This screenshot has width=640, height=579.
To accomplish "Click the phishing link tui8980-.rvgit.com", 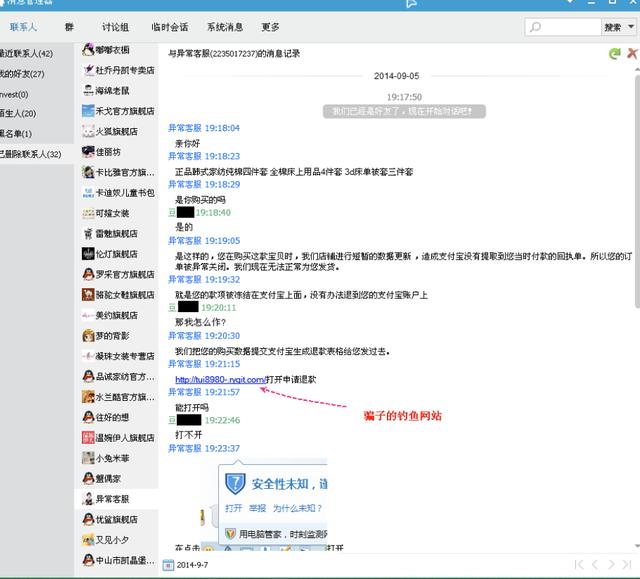I will pyautogui.click(x=220, y=379).
